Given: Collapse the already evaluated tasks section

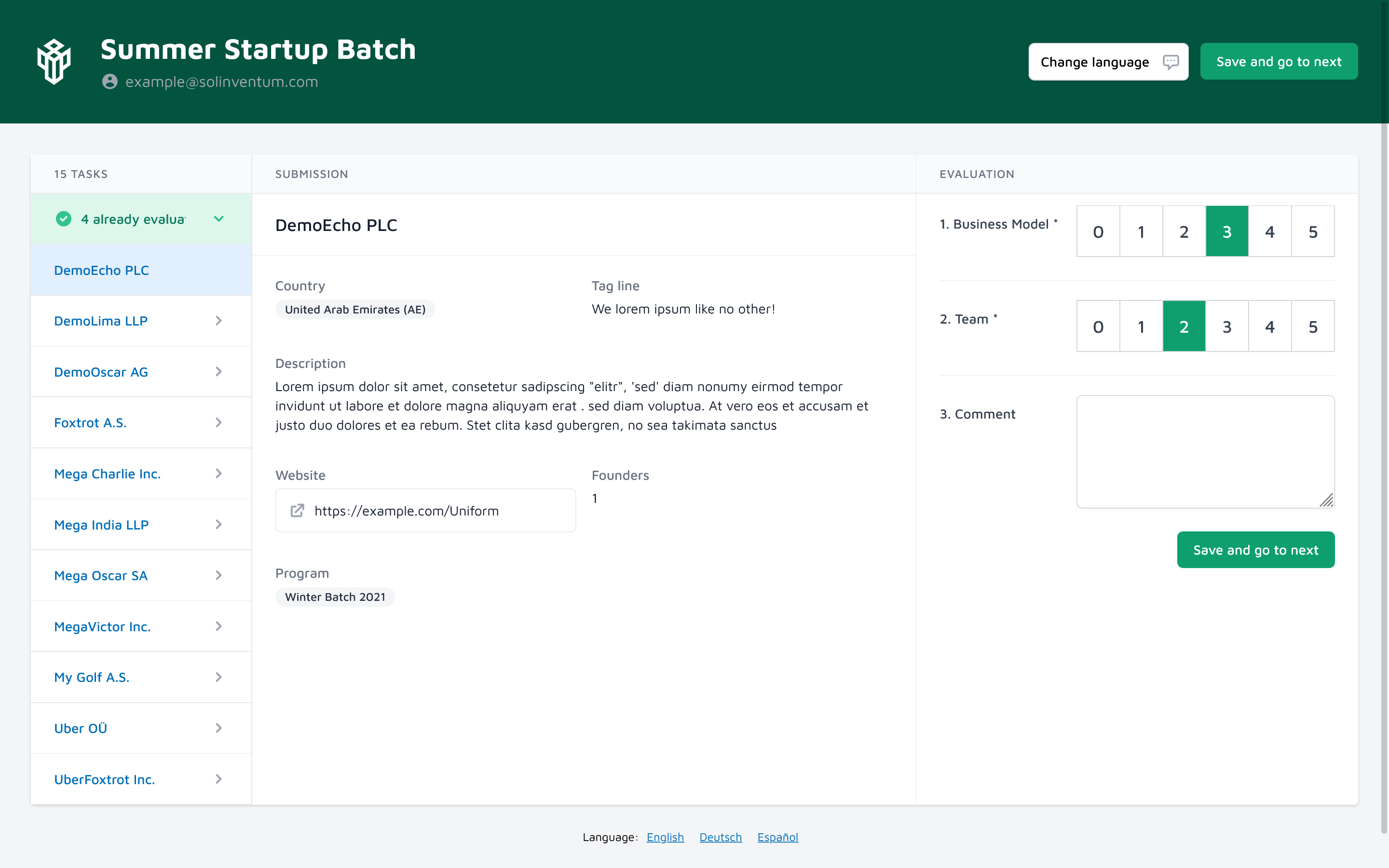Looking at the screenshot, I should [x=218, y=219].
